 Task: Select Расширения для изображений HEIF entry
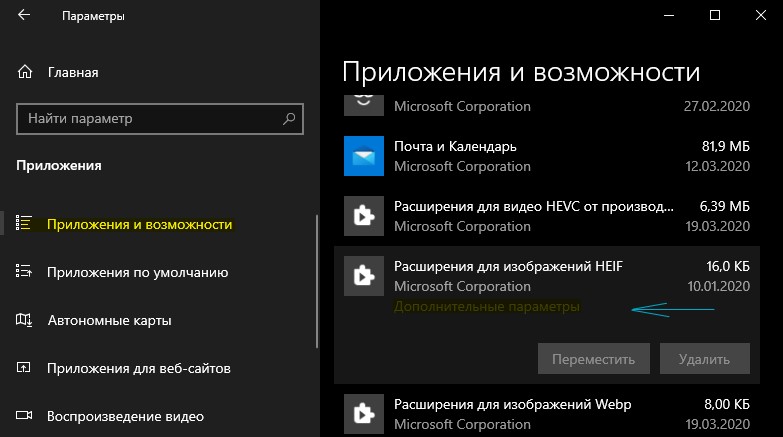click(x=547, y=315)
